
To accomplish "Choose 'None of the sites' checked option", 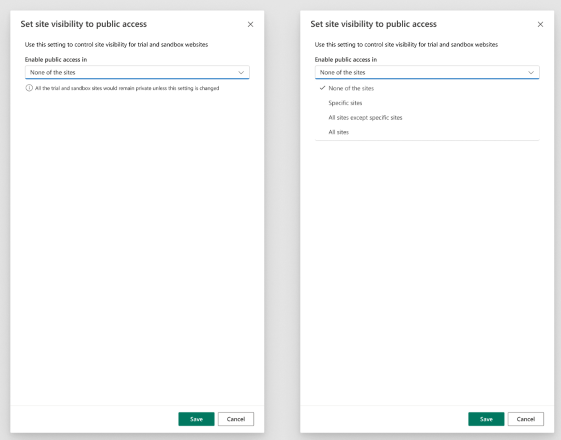I will pos(427,88).
